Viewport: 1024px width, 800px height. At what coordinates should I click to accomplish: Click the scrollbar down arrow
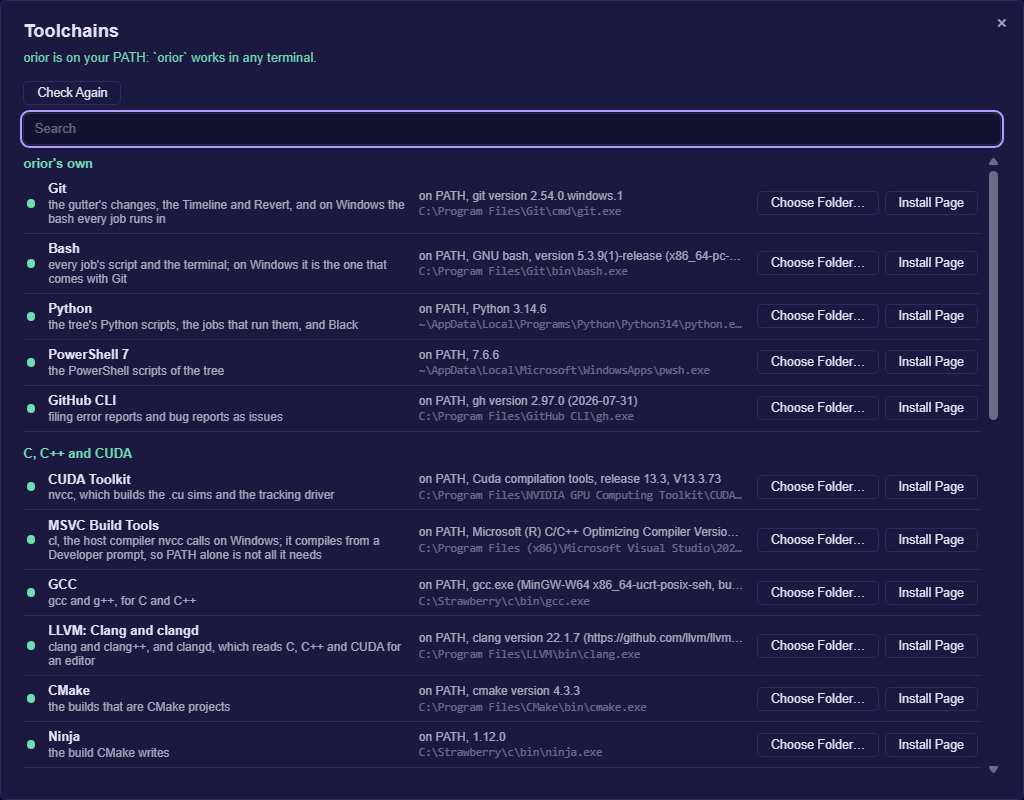[993, 770]
